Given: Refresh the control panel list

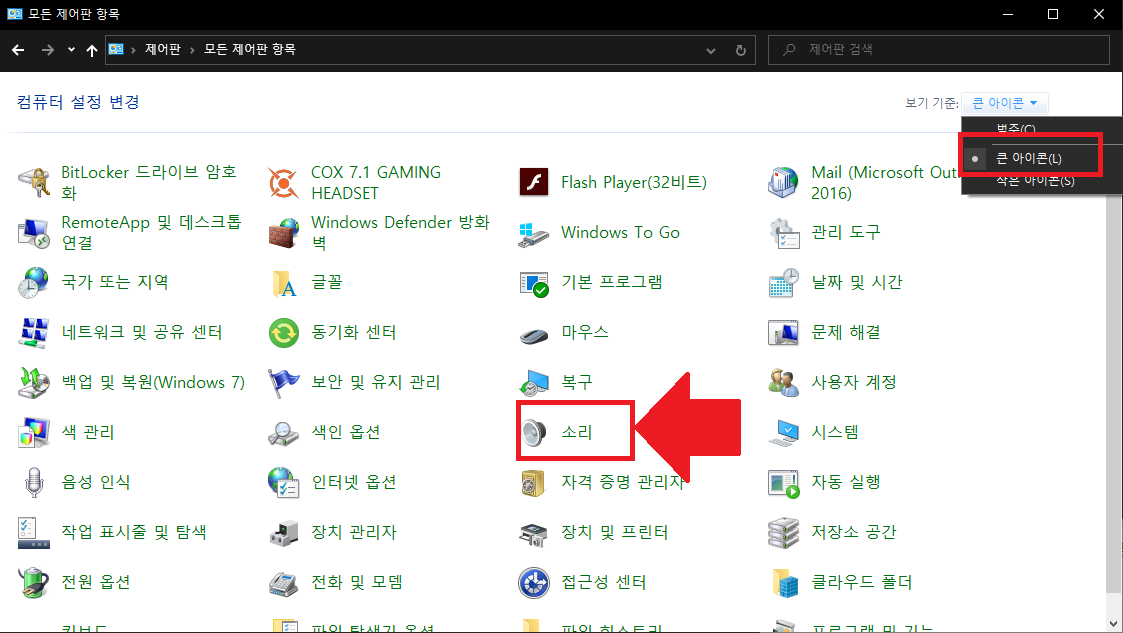Looking at the screenshot, I should pyautogui.click(x=741, y=50).
